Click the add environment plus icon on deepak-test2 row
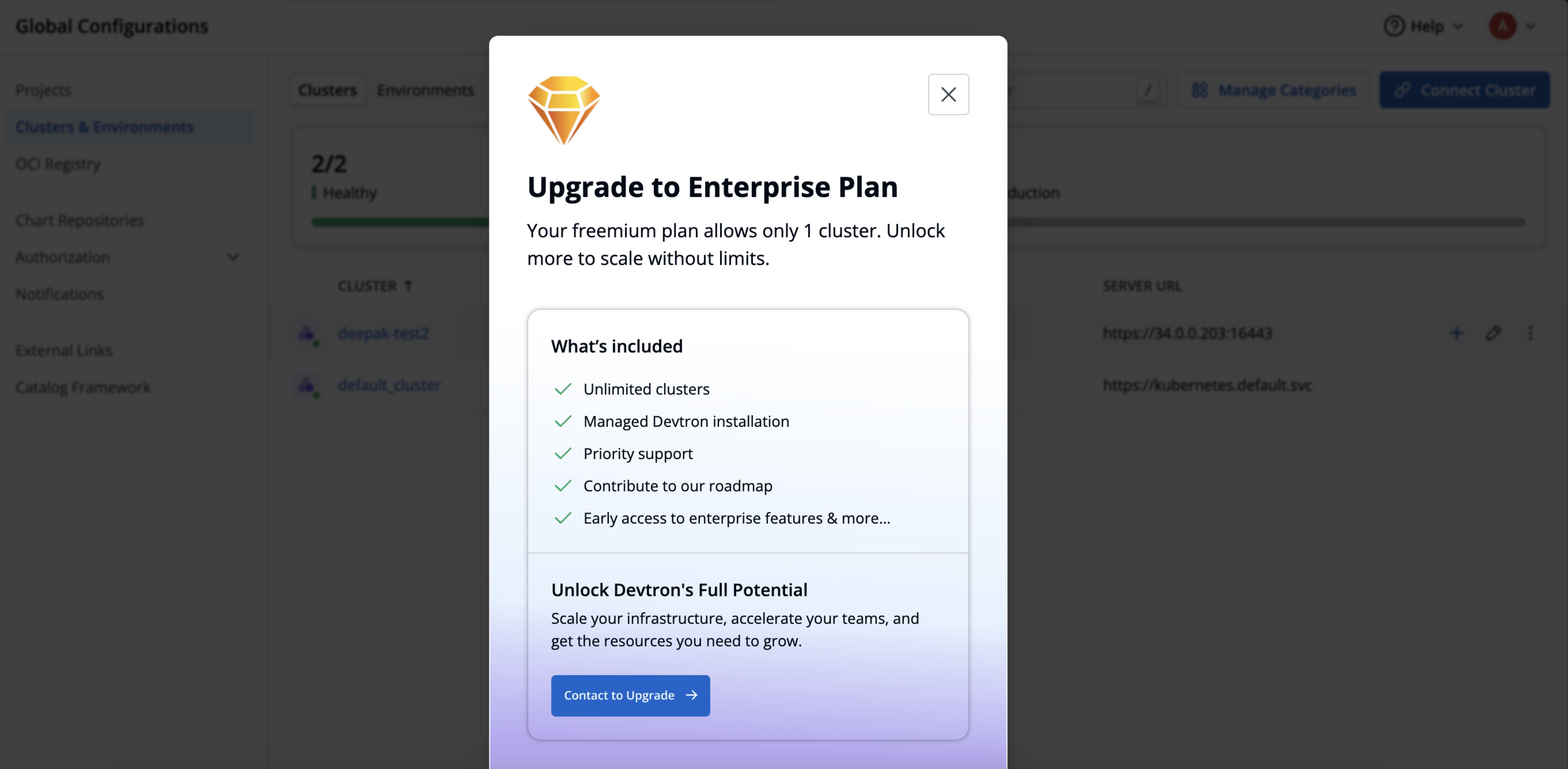Image resolution: width=1568 pixels, height=769 pixels. click(x=1457, y=333)
